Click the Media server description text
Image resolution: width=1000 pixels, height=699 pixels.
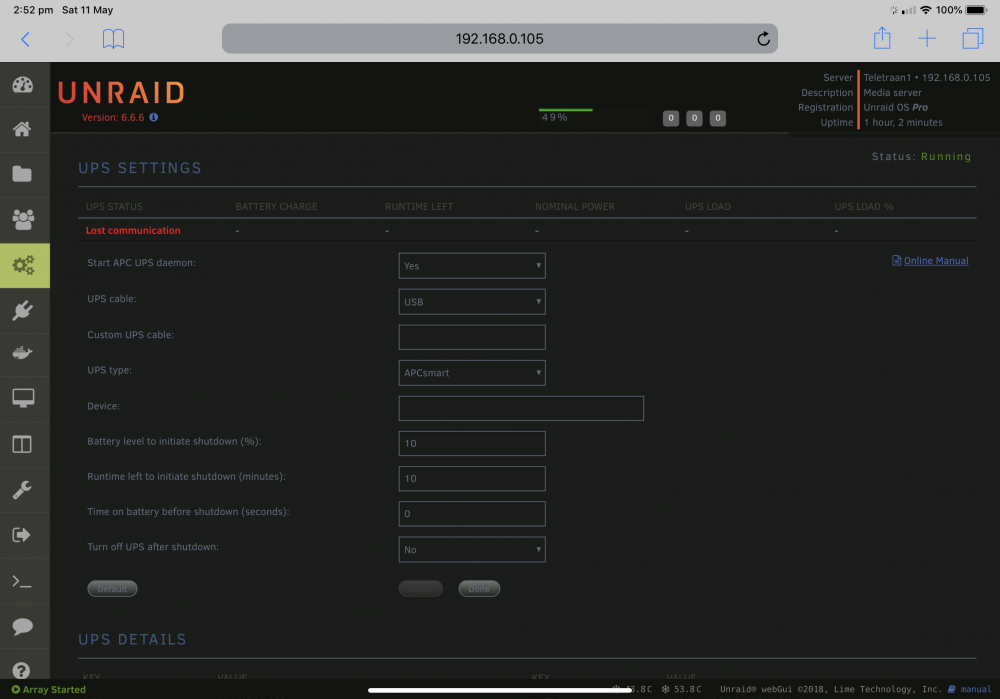892,92
